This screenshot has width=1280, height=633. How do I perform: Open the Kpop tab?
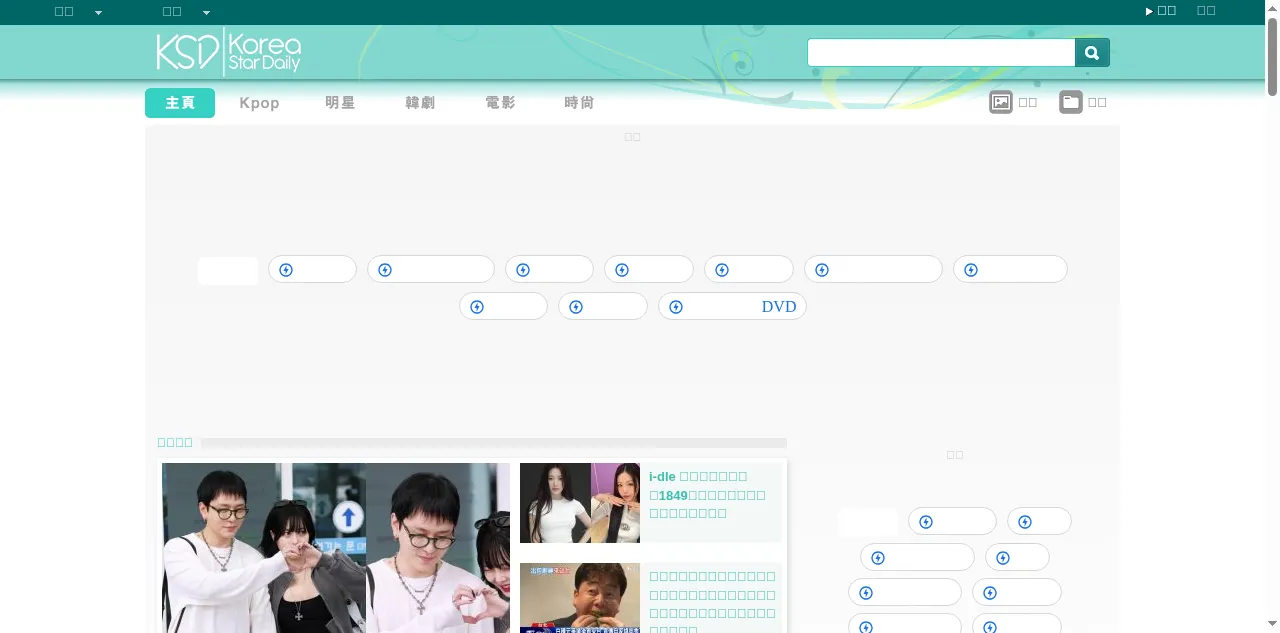[259, 103]
